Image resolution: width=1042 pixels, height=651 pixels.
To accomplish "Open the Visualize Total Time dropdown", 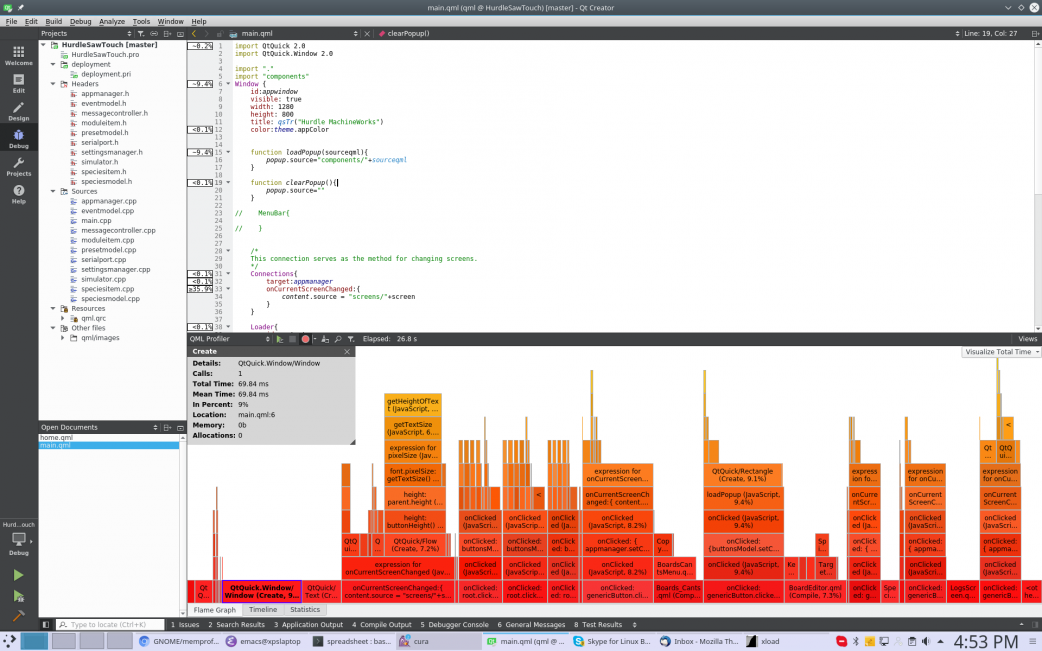I will [1002, 352].
